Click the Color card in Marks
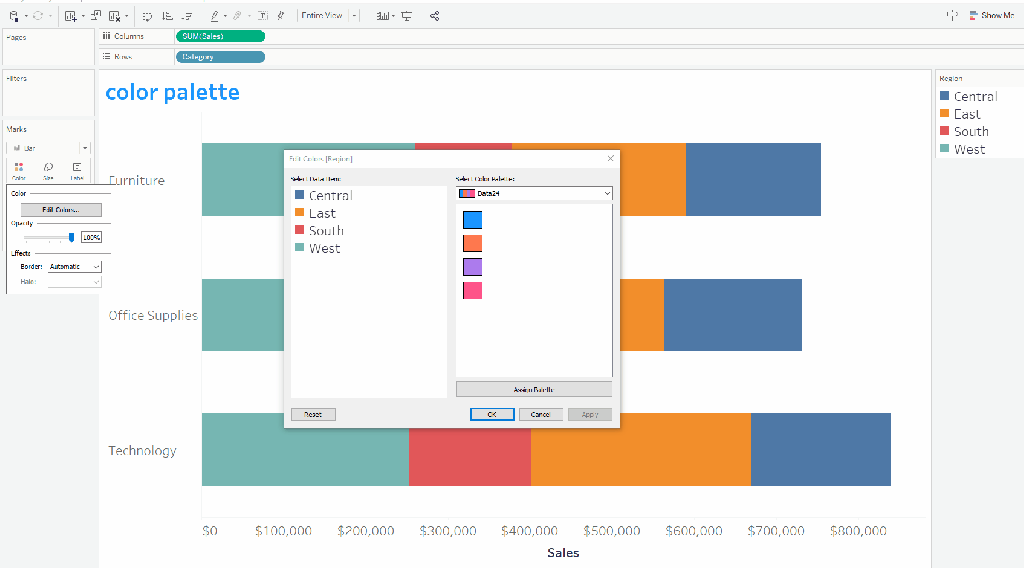 [x=18, y=169]
